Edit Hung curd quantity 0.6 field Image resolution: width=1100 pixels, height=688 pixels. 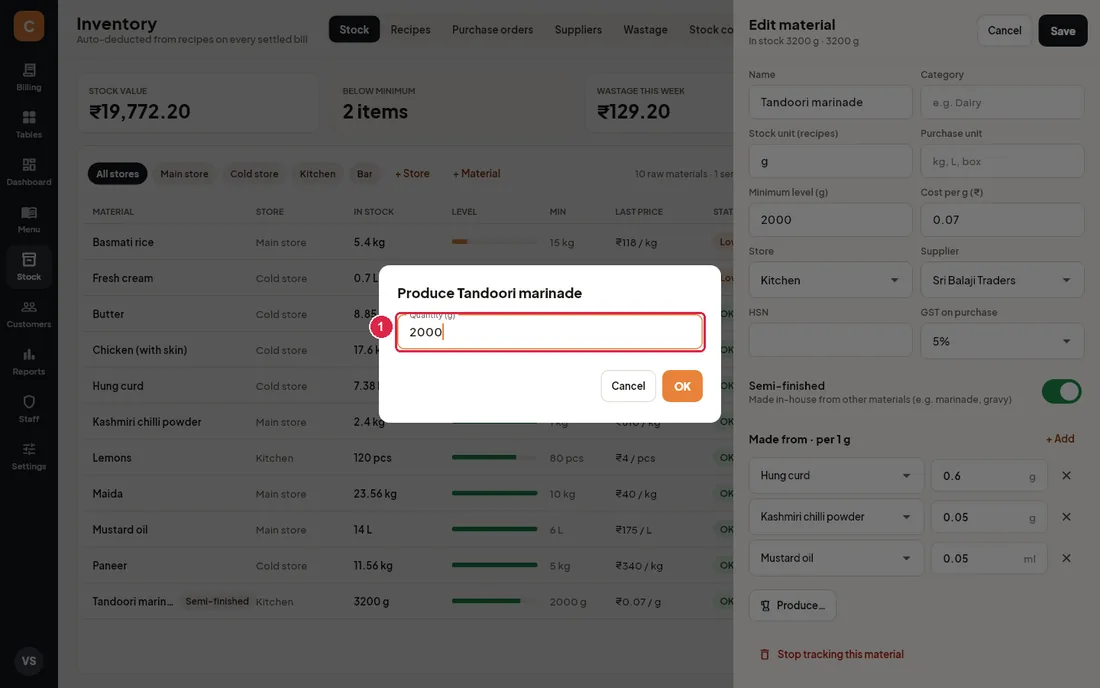click(x=989, y=475)
